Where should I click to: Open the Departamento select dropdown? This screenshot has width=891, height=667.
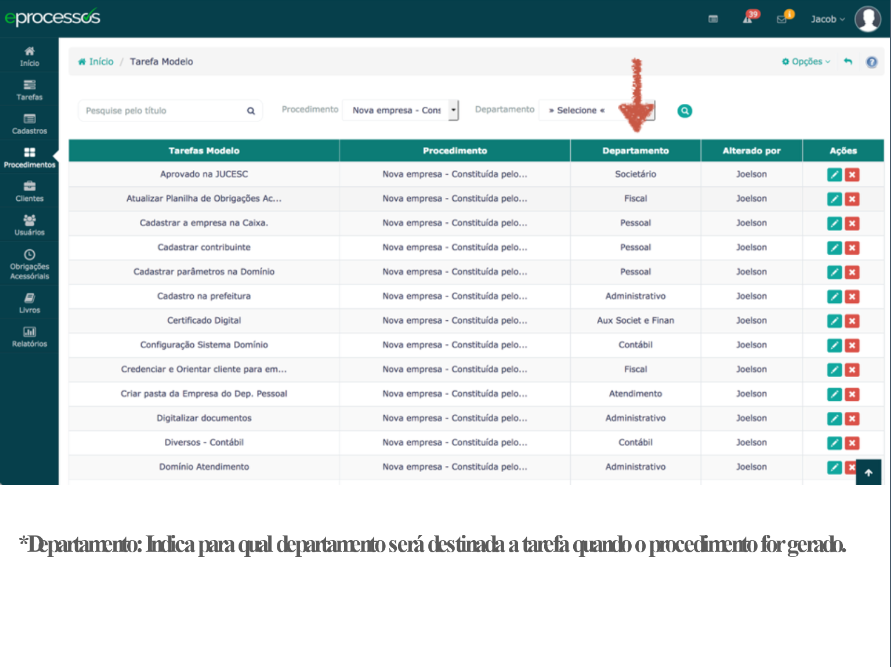point(596,111)
